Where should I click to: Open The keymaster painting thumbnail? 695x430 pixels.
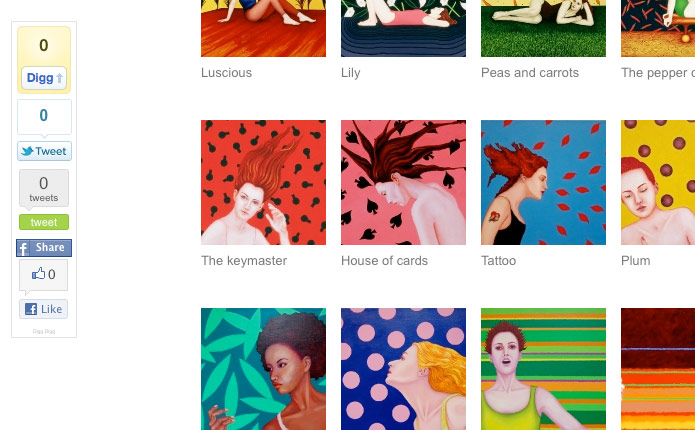pos(263,182)
